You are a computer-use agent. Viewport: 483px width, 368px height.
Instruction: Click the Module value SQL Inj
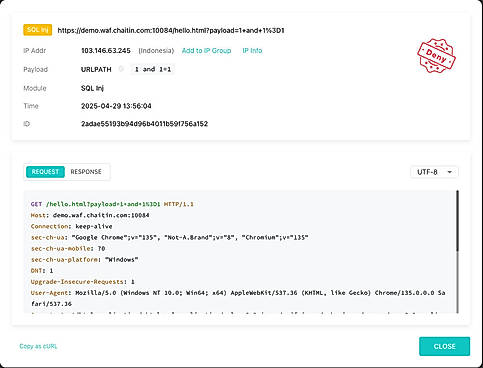click(92, 88)
